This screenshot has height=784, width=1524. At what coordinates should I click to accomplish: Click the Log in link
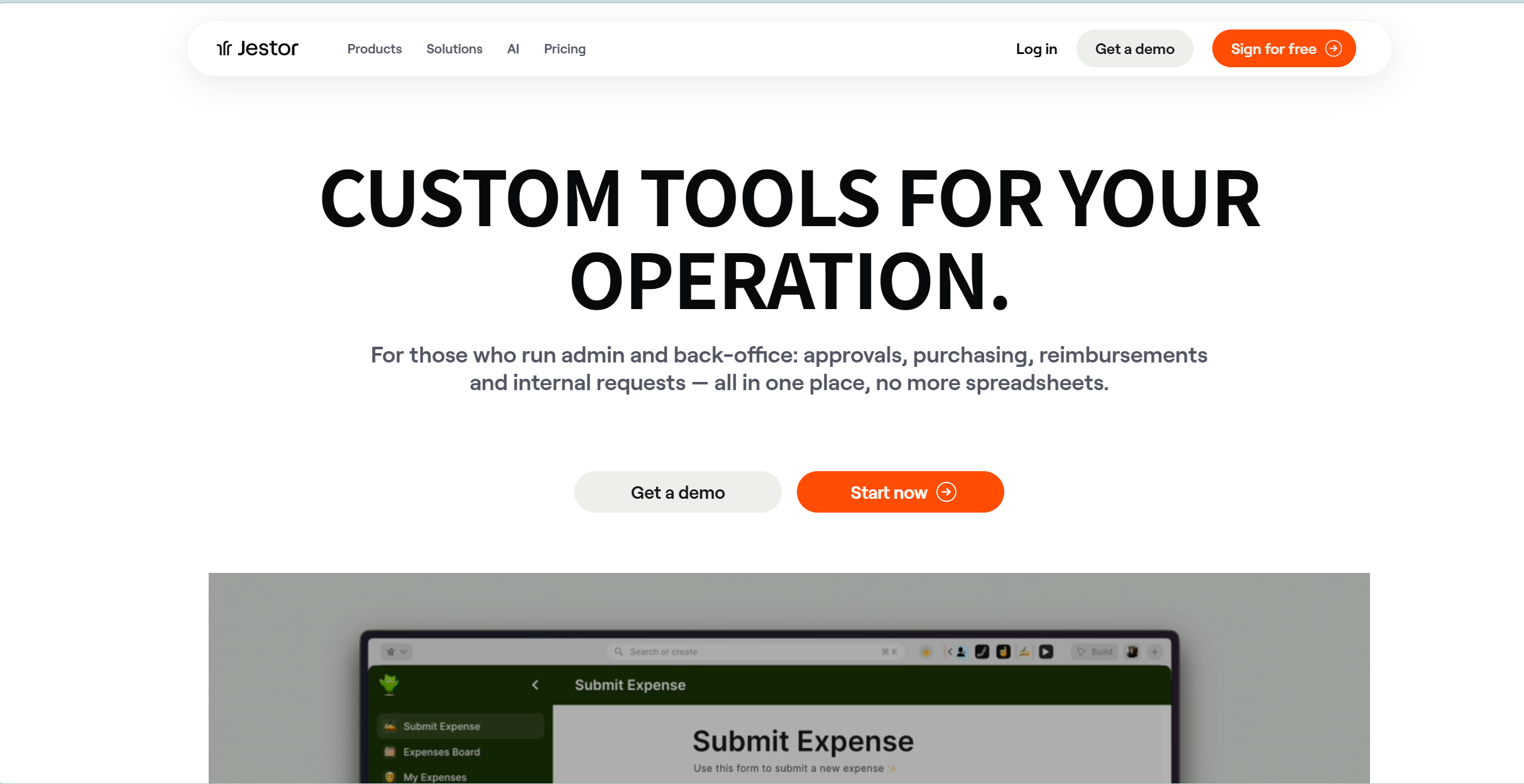click(1036, 48)
